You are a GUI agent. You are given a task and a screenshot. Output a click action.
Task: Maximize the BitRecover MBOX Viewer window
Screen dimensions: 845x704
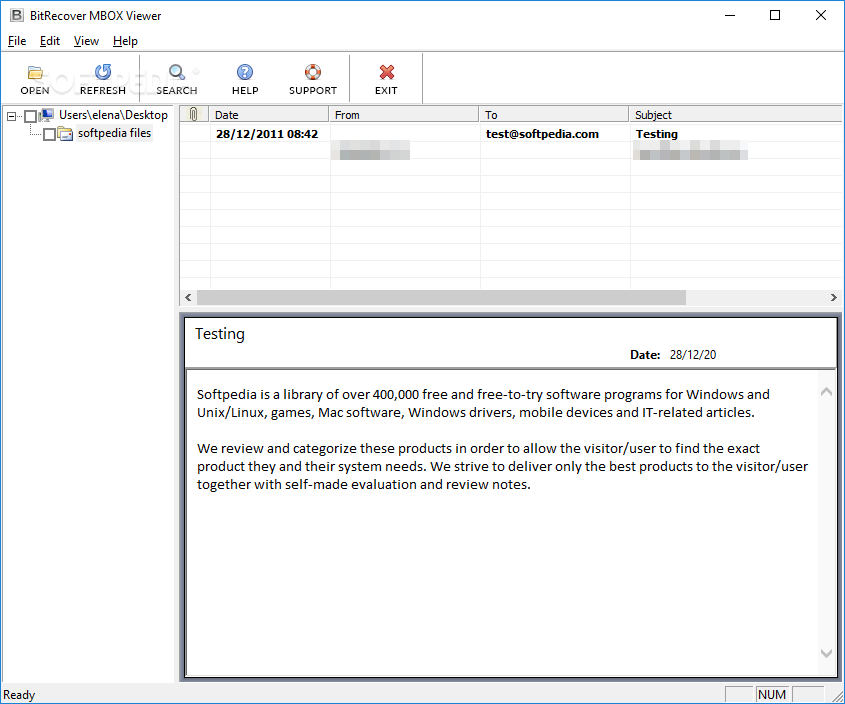(x=774, y=15)
